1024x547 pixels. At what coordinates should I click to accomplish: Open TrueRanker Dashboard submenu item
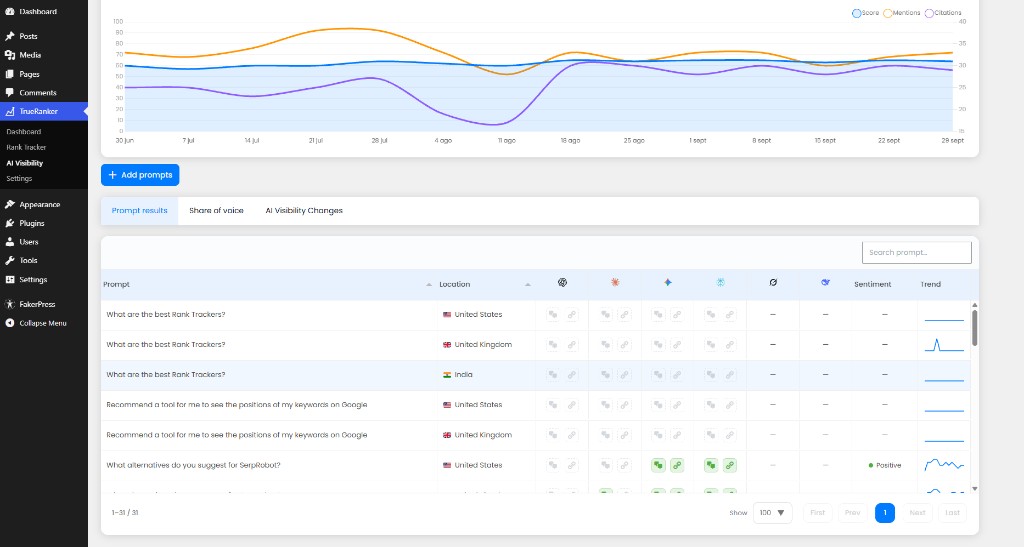coord(24,132)
